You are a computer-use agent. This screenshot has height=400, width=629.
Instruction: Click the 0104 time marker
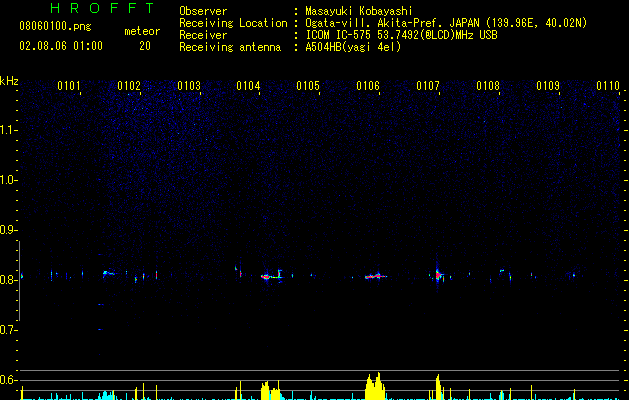(x=248, y=86)
